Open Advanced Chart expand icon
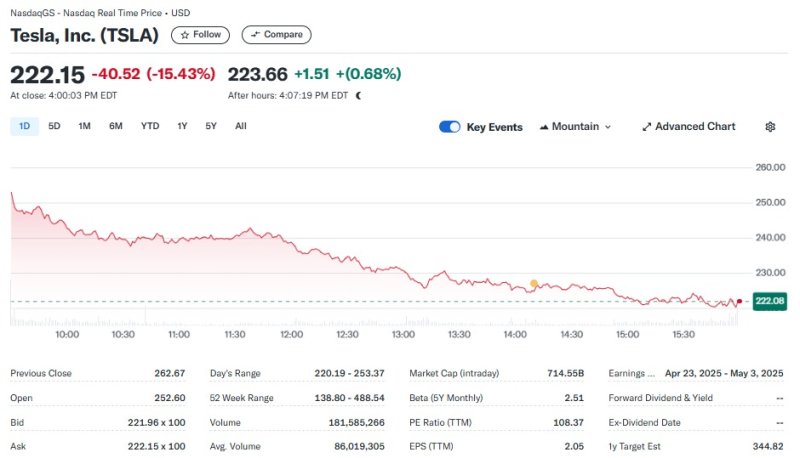The height and width of the screenshot is (458, 800). 647,127
